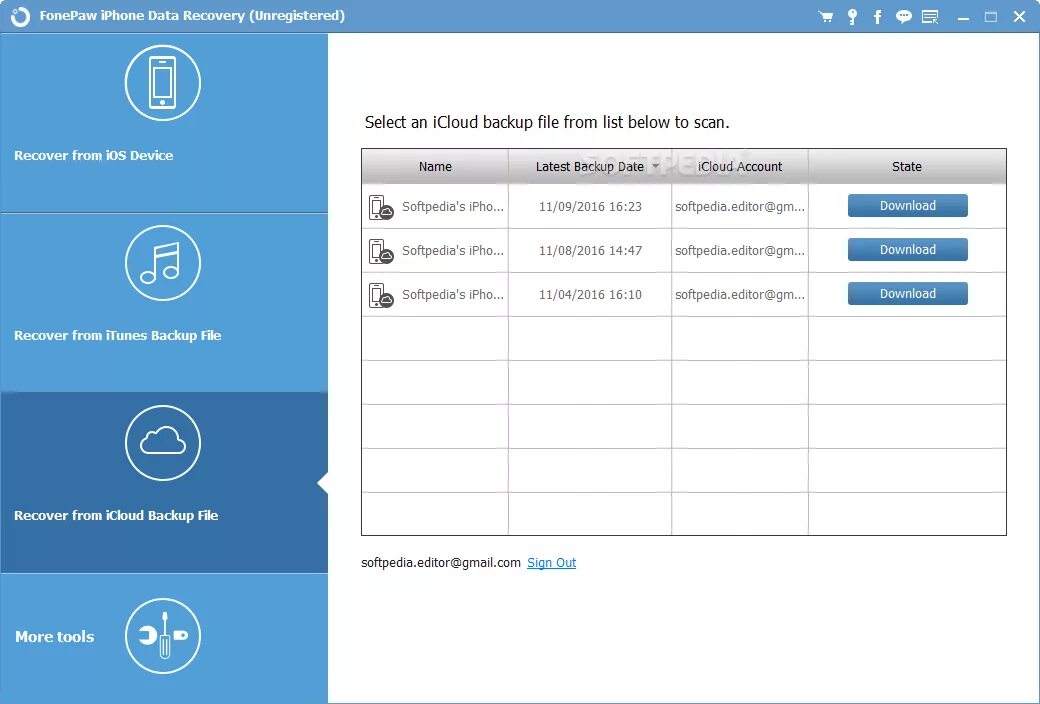This screenshot has height=704, width=1040.
Task: Click account cell in 11/08/2016 row
Action: [x=740, y=250]
